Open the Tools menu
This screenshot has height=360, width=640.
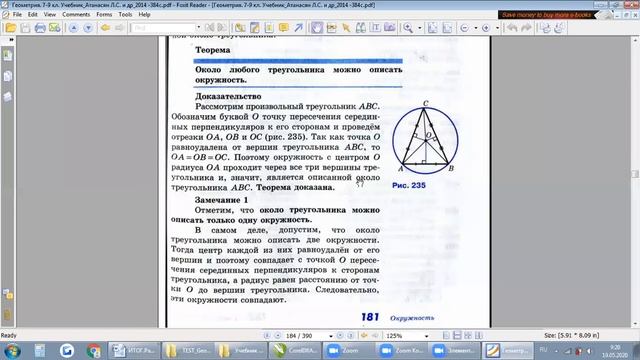[x=125, y=14]
